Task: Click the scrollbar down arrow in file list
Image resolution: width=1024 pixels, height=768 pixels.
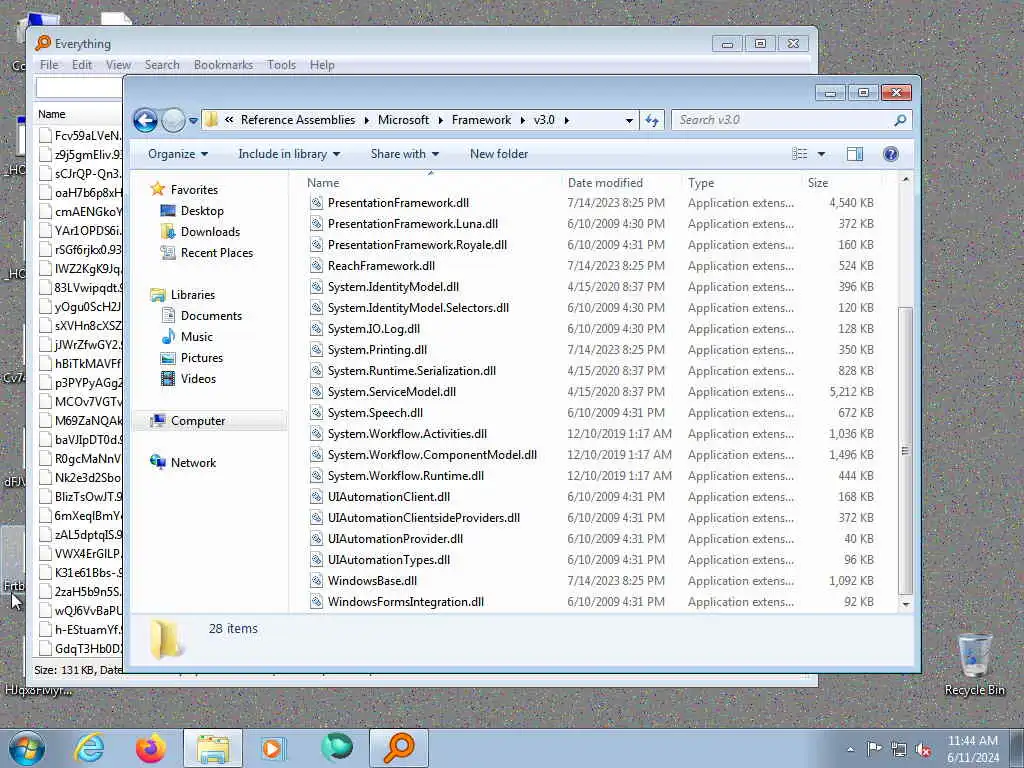Action: pyautogui.click(x=905, y=604)
